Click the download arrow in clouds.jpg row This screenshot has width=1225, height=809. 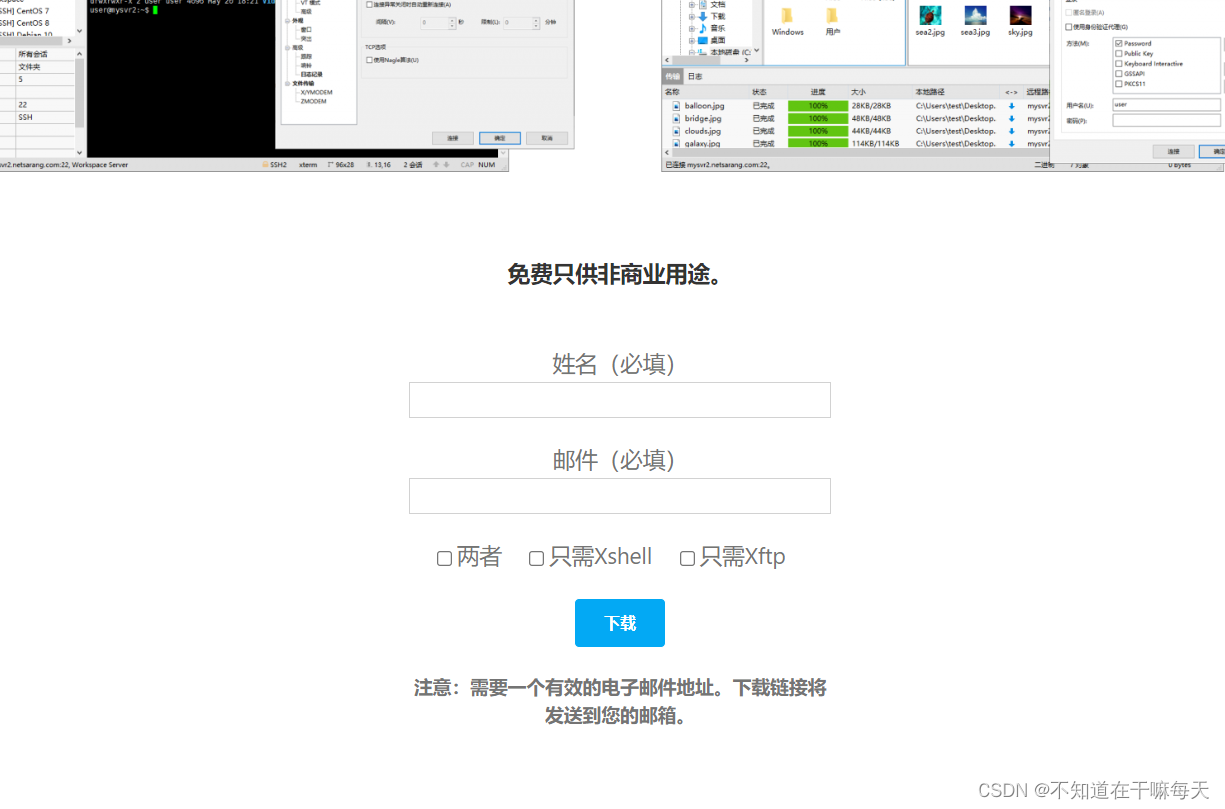click(1011, 131)
